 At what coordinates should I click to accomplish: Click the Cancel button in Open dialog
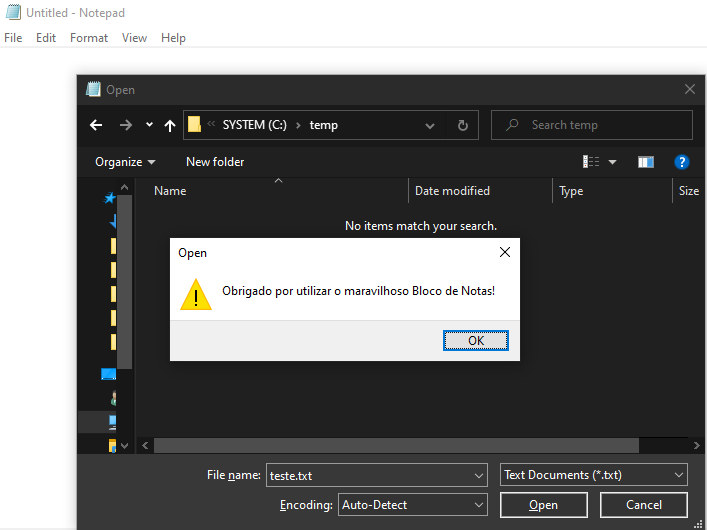644,505
